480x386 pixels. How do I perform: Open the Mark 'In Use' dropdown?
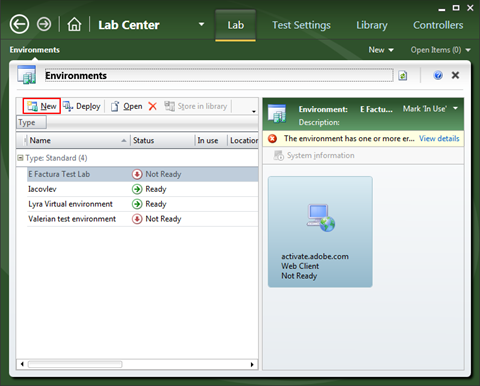(x=430, y=109)
